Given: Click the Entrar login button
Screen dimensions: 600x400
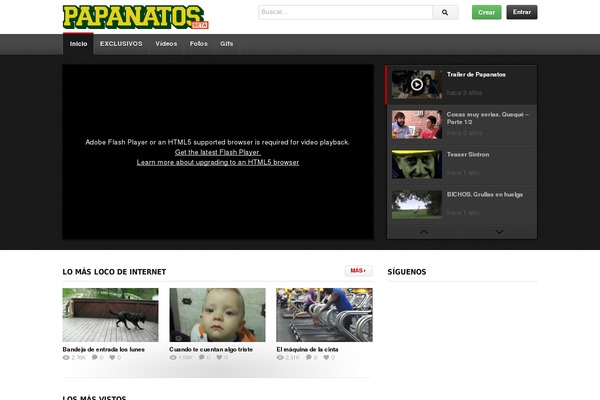Looking at the screenshot, I should (x=522, y=12).
